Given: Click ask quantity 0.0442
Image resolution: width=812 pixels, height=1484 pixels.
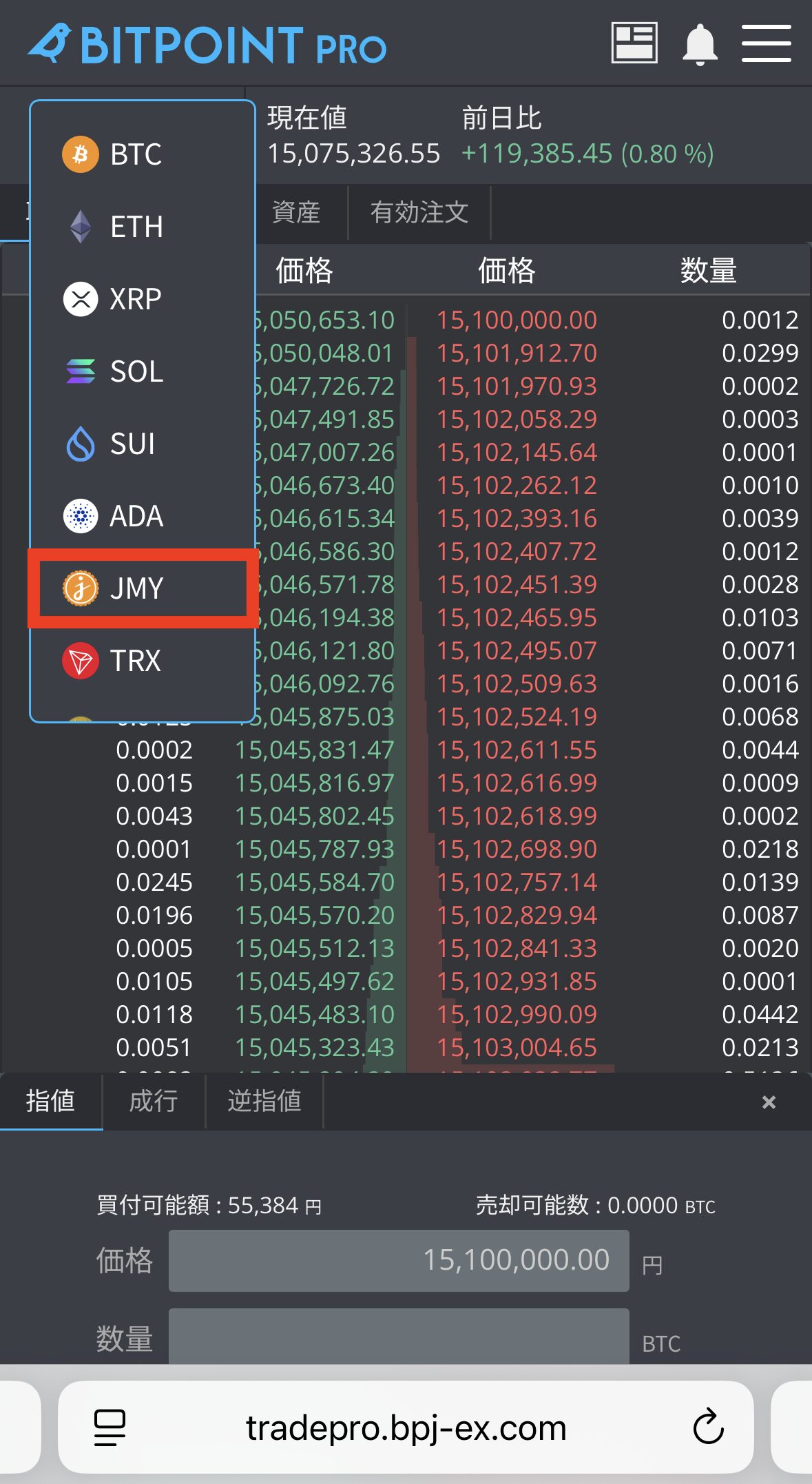Looking at the screenshot, I should coord(760,1014).
